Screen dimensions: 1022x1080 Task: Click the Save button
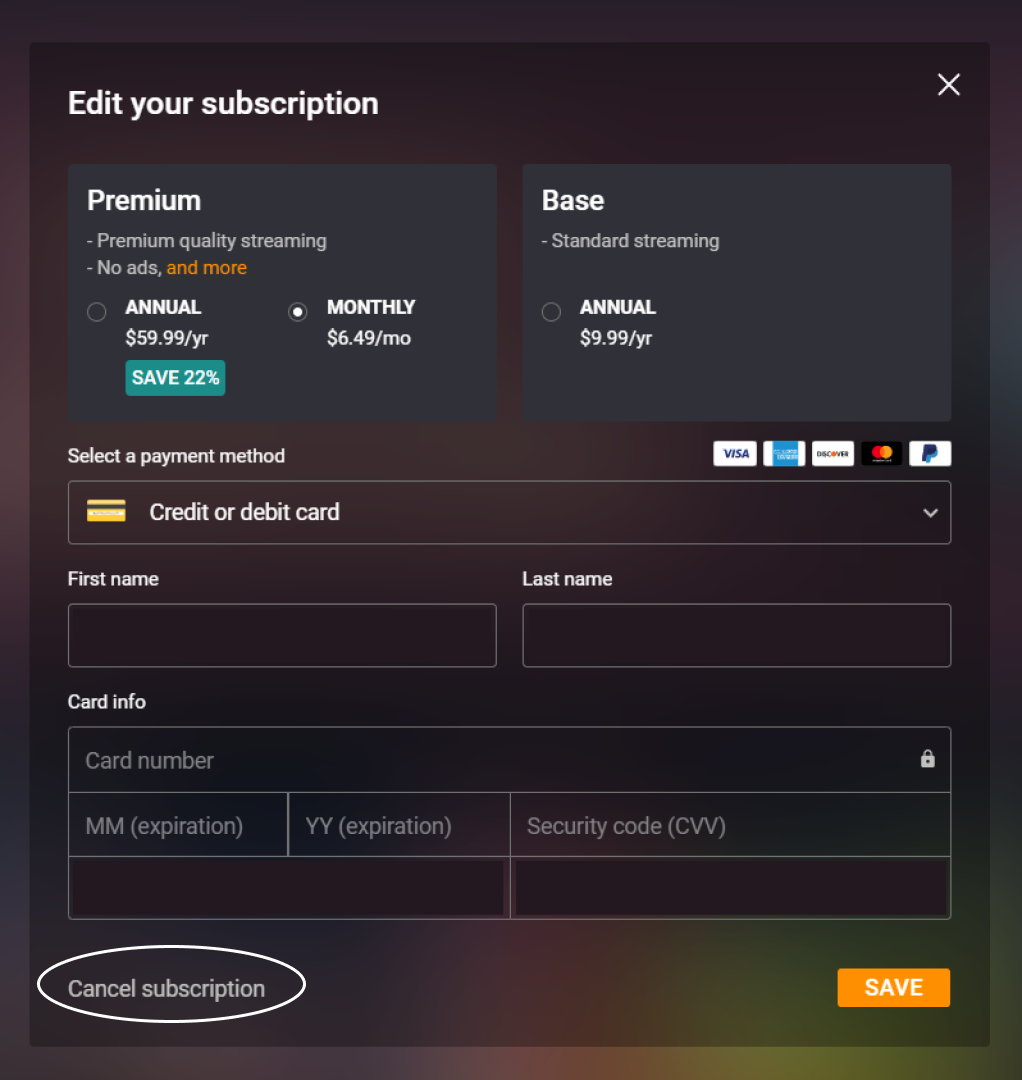pyautogui.click(x=893, y=988)
